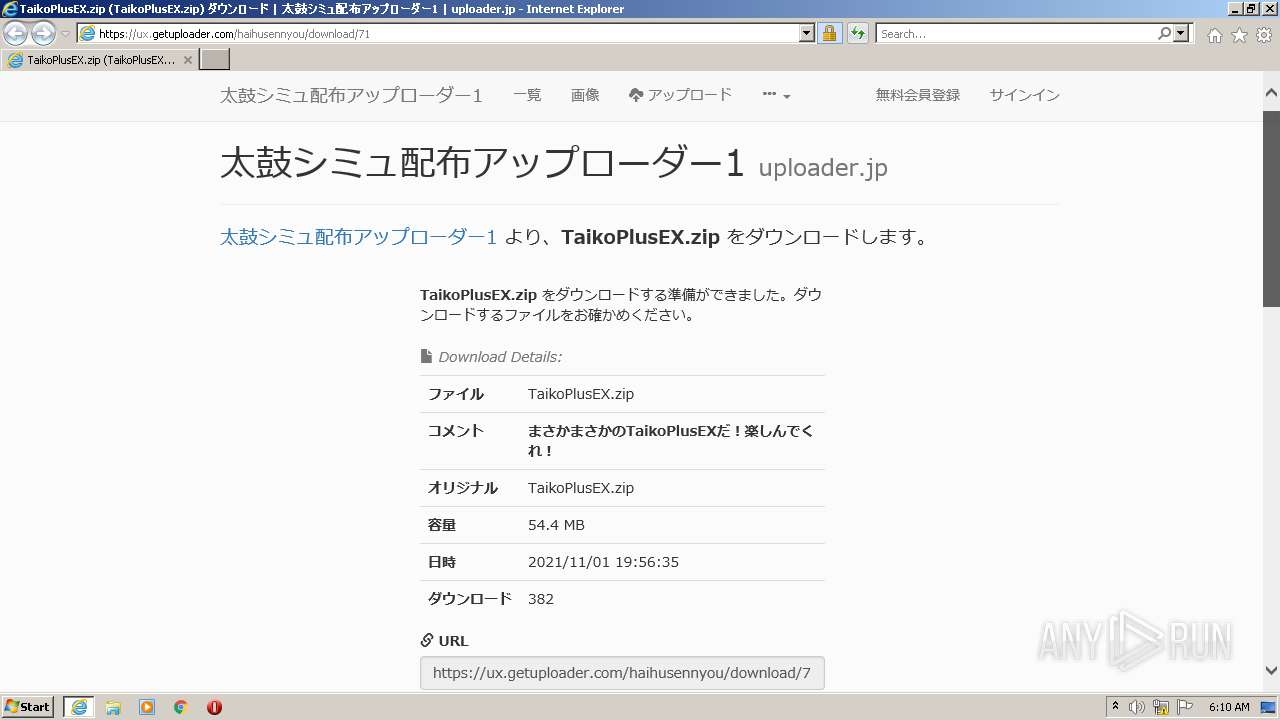
Task: Open 無料会員登録 registration link
Action: coord(918,95)
